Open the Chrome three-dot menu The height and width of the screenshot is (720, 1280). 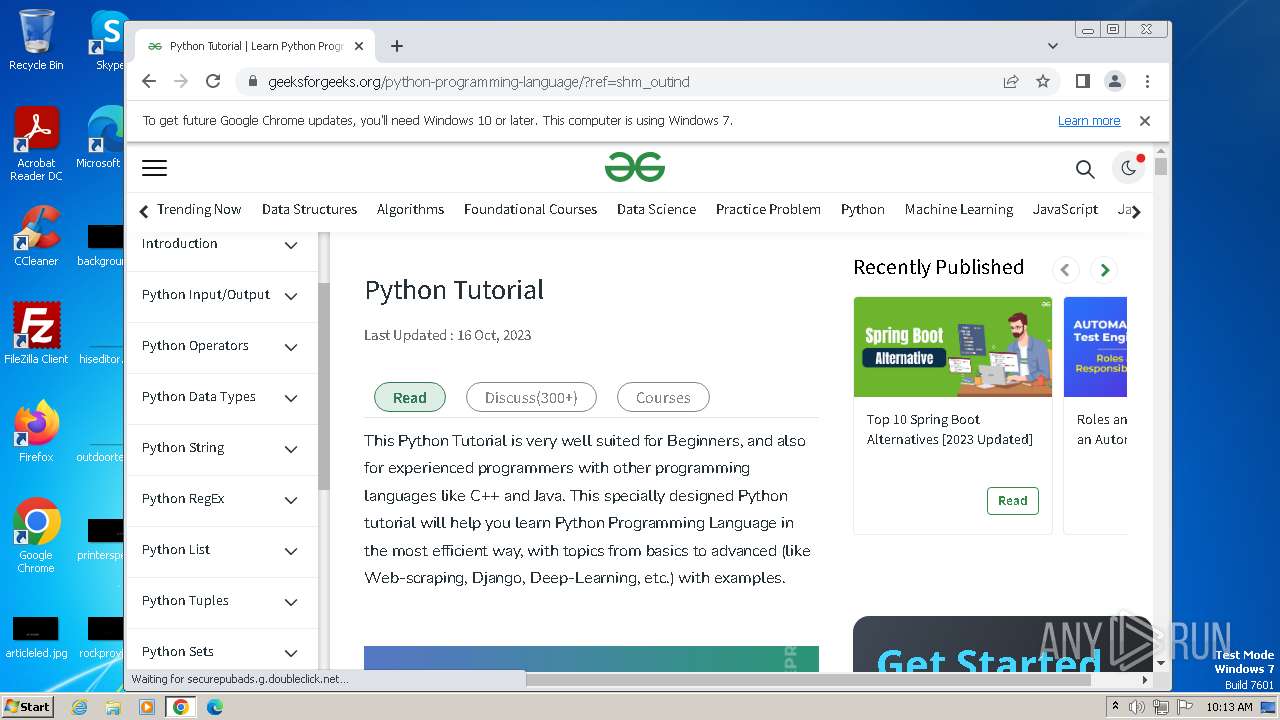click(x=1147, y=82)
